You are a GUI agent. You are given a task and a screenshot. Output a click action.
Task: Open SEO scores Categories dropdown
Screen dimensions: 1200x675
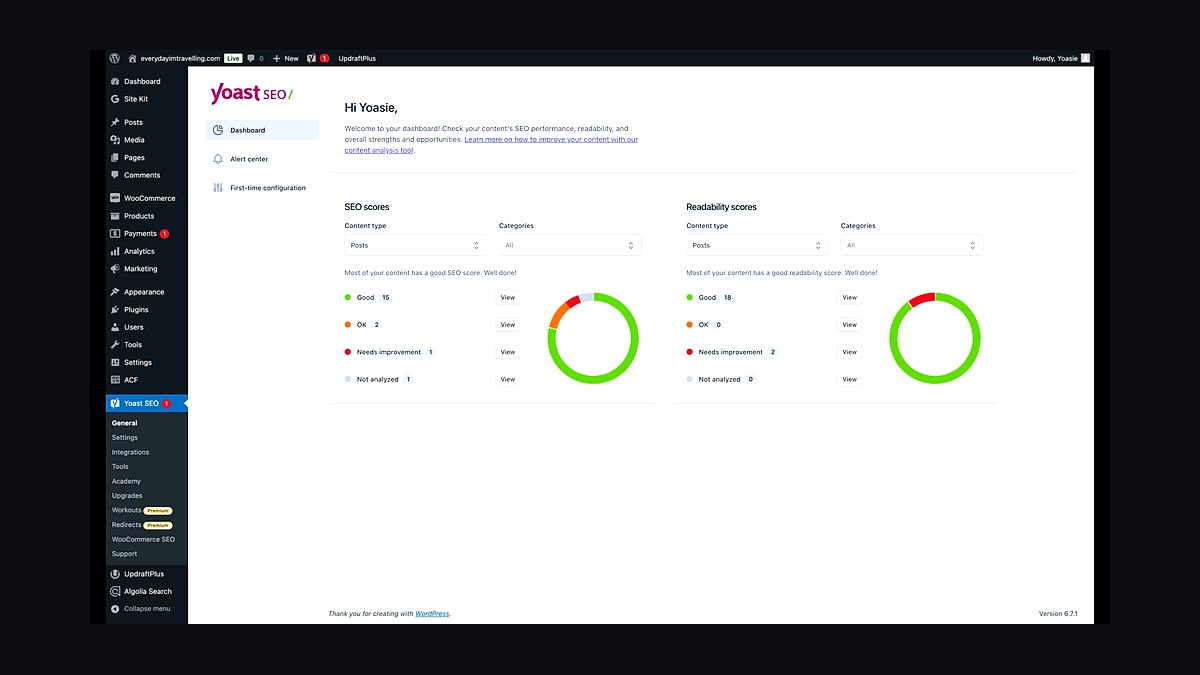coord(570,245)
